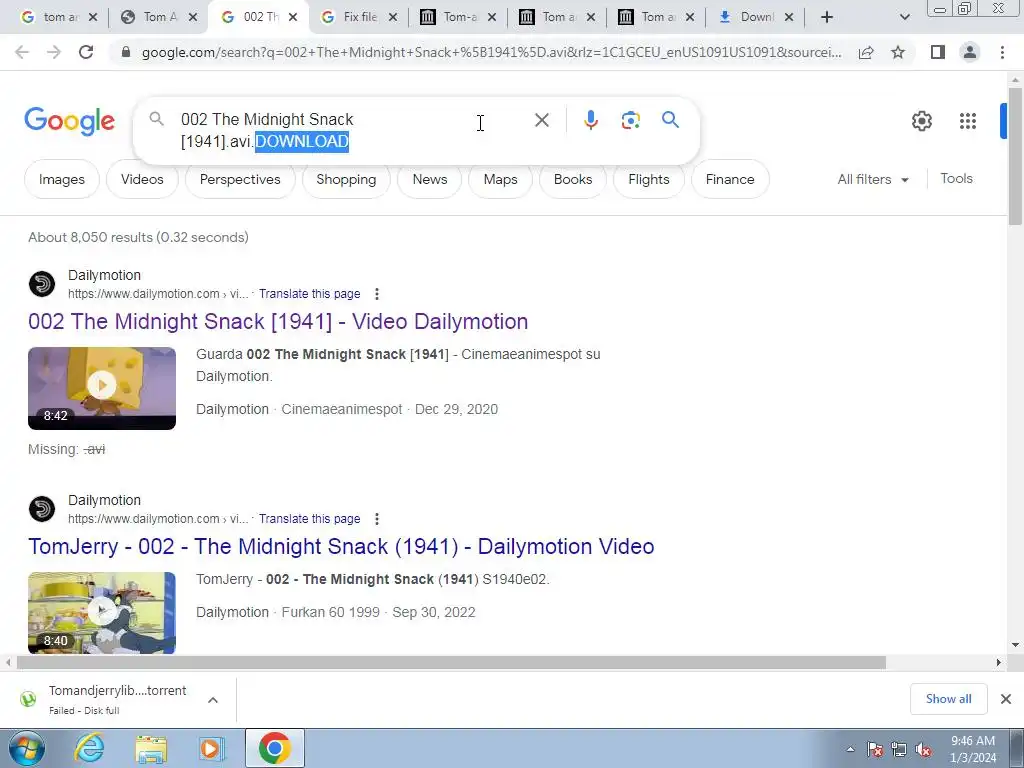Viewport: 1024px width, 768px height.
Task: Launch Internet Explorer from taskbar
Action: (89, 748)
